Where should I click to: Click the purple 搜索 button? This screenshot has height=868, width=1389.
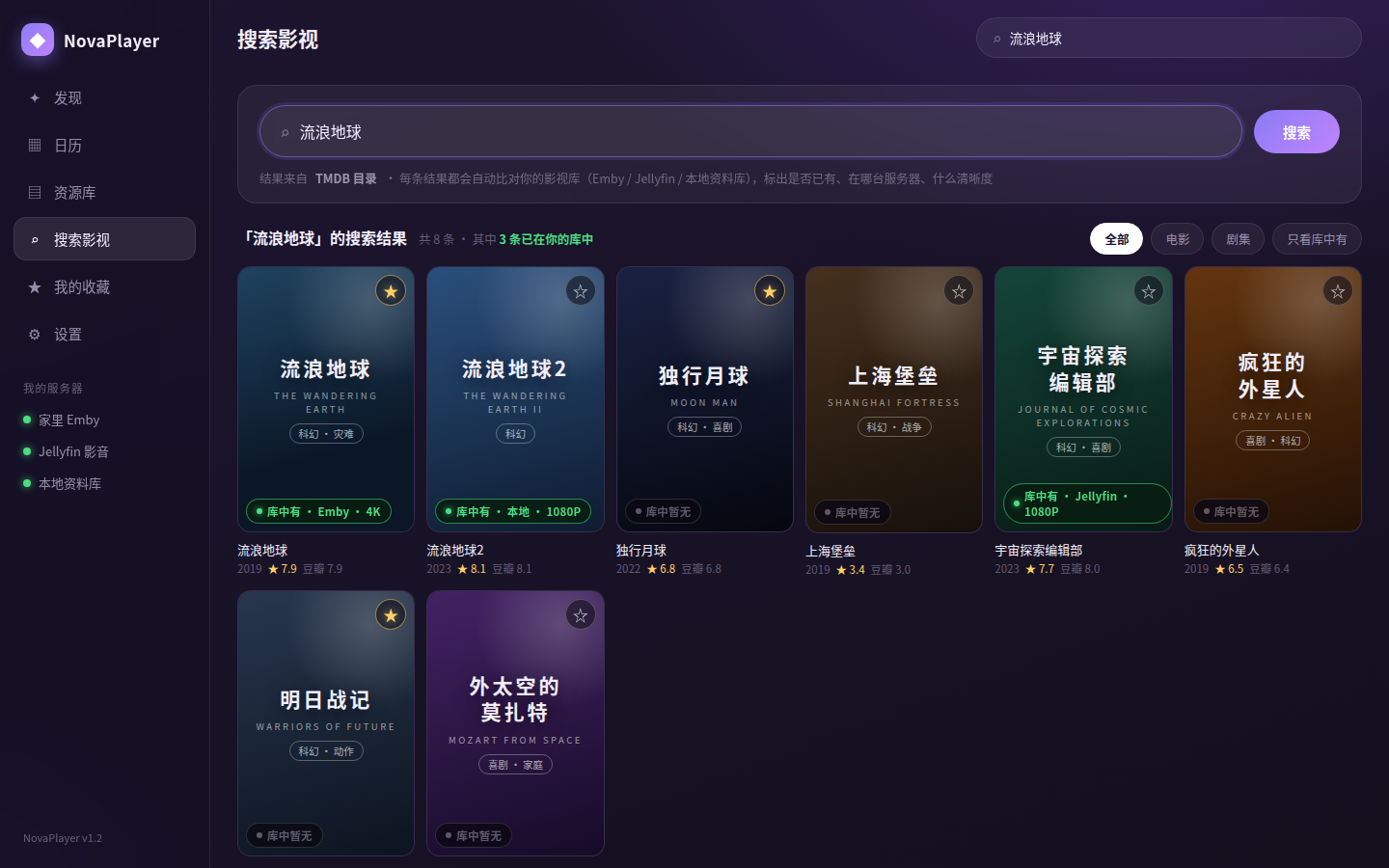pyautogui.click(x=1296, y=132)
